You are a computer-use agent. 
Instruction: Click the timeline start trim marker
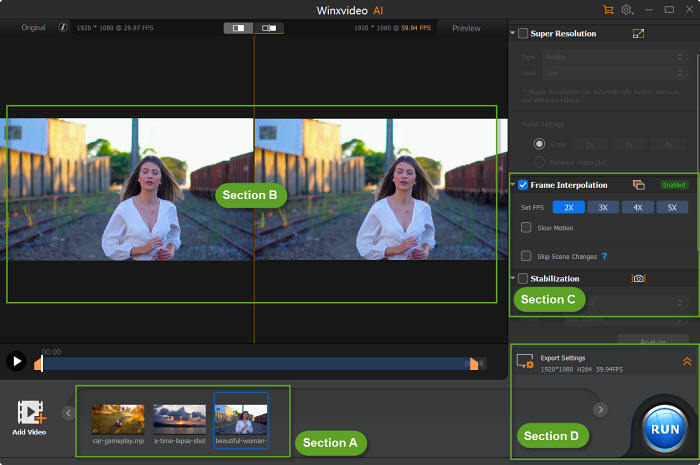click(x=38, y=364)
